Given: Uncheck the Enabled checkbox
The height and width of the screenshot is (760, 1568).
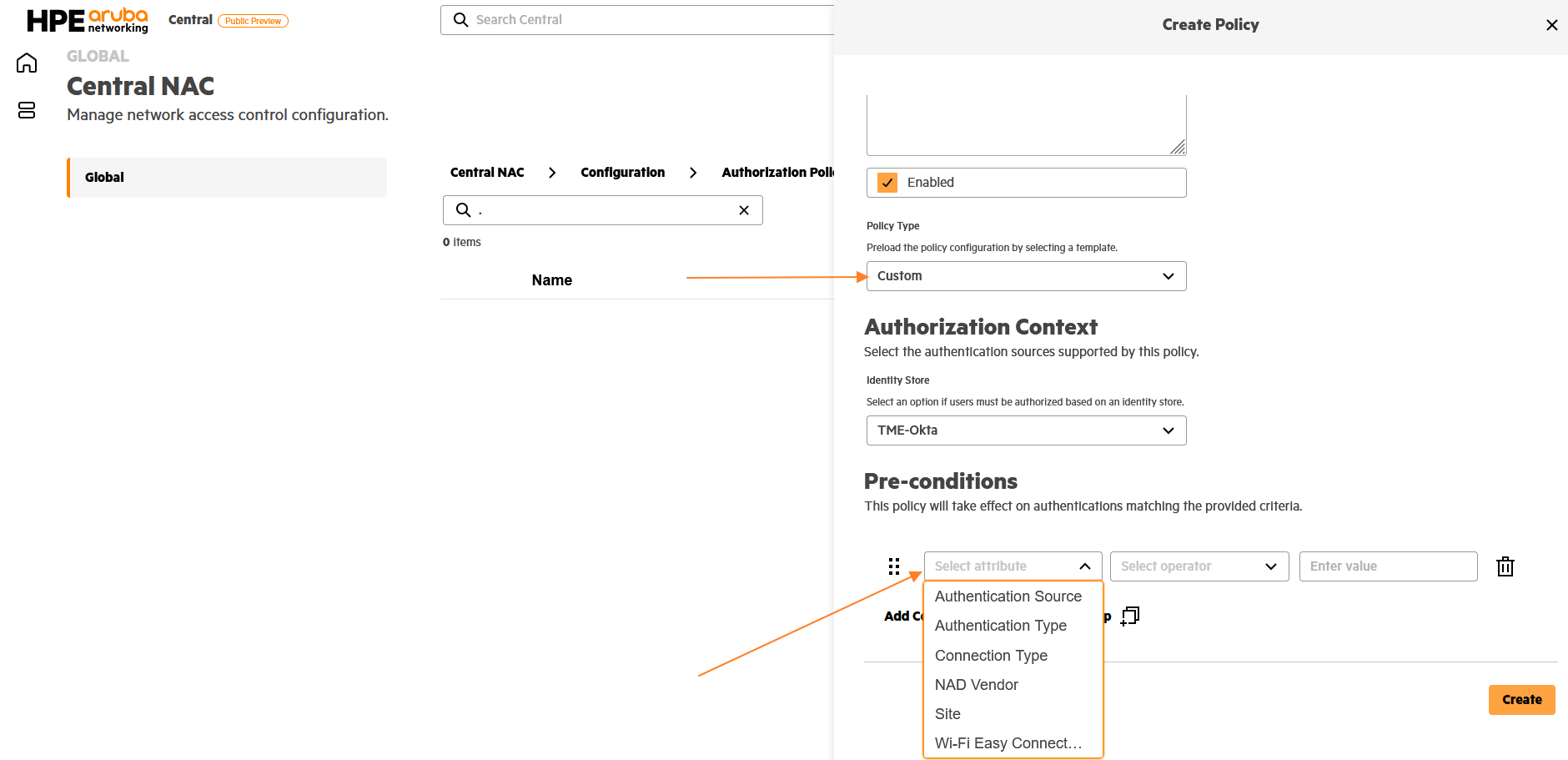Looking at the screenshot, I should click(x=887, y=183).
